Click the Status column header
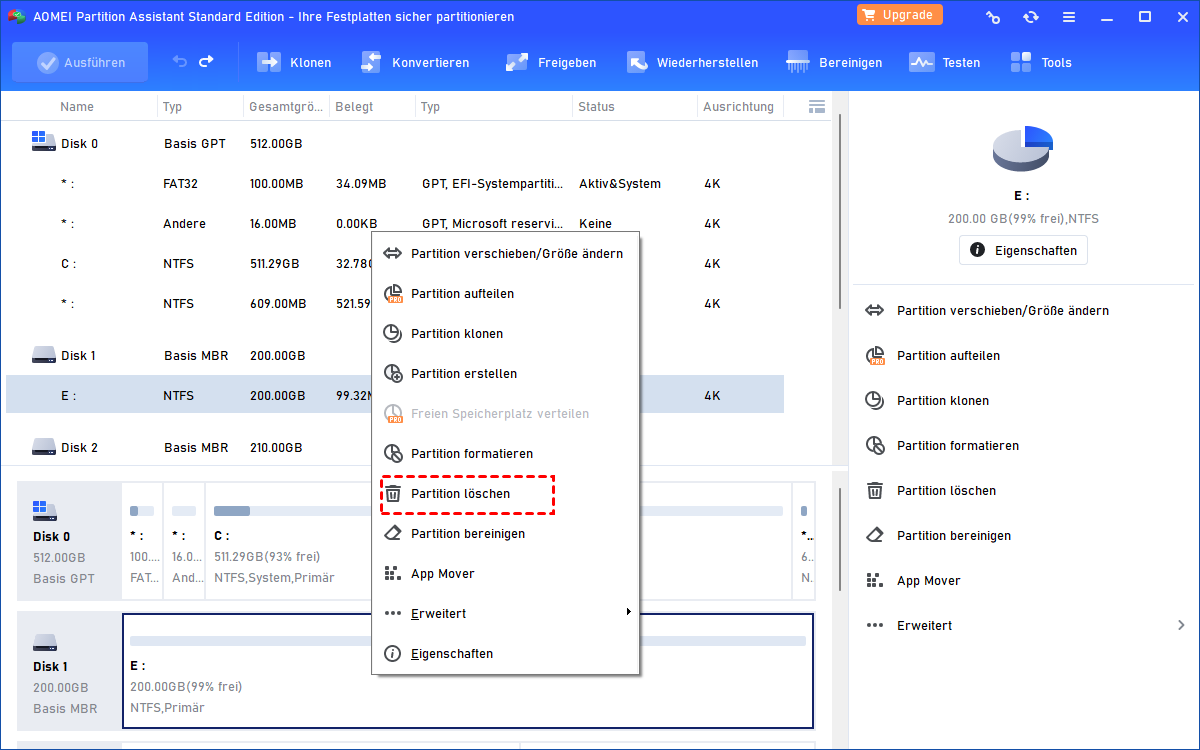Viewport: 1200px width, 750px height. (596, 106)
